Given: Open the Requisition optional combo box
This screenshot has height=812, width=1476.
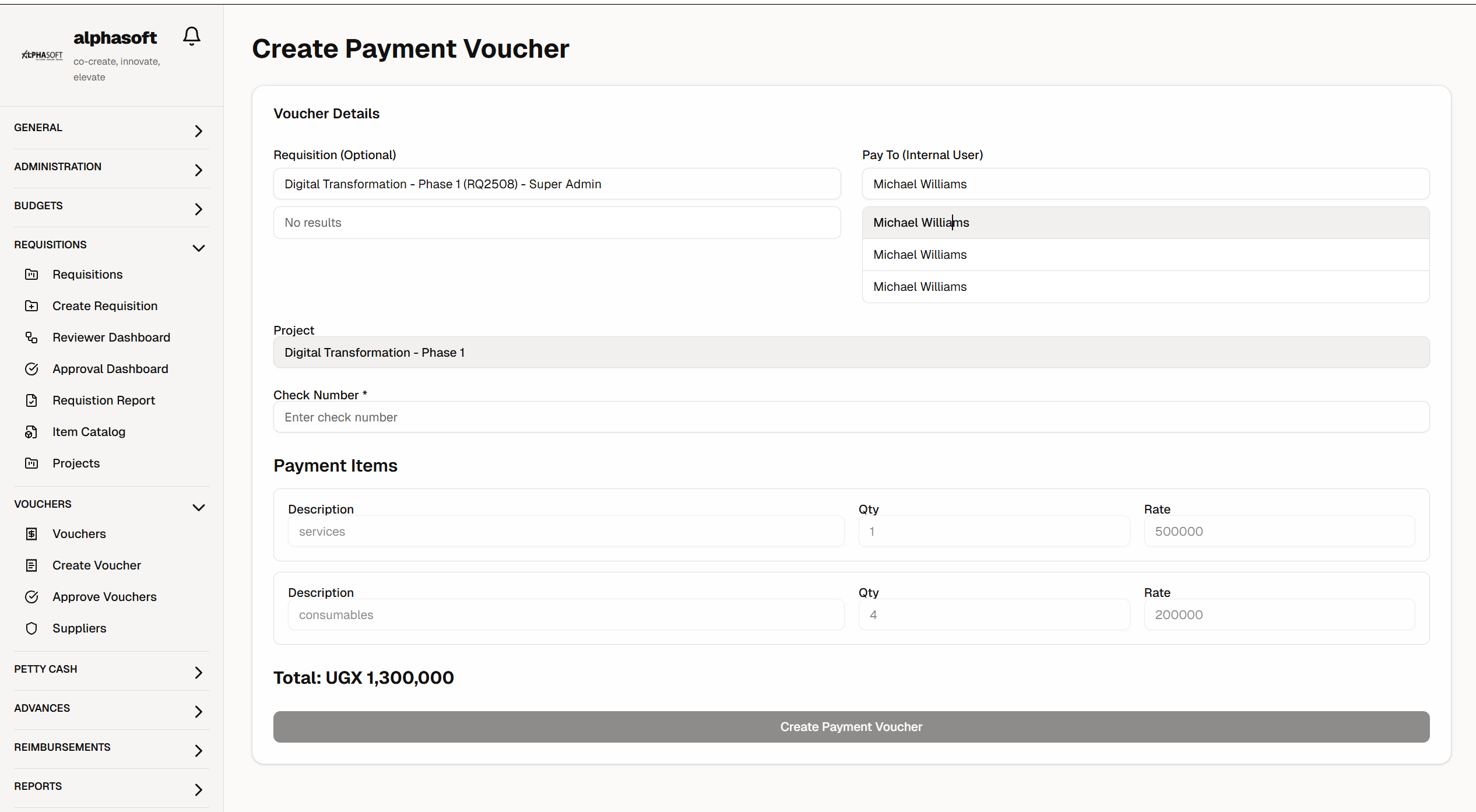Looking at the screenshot, I should point(556,184).
